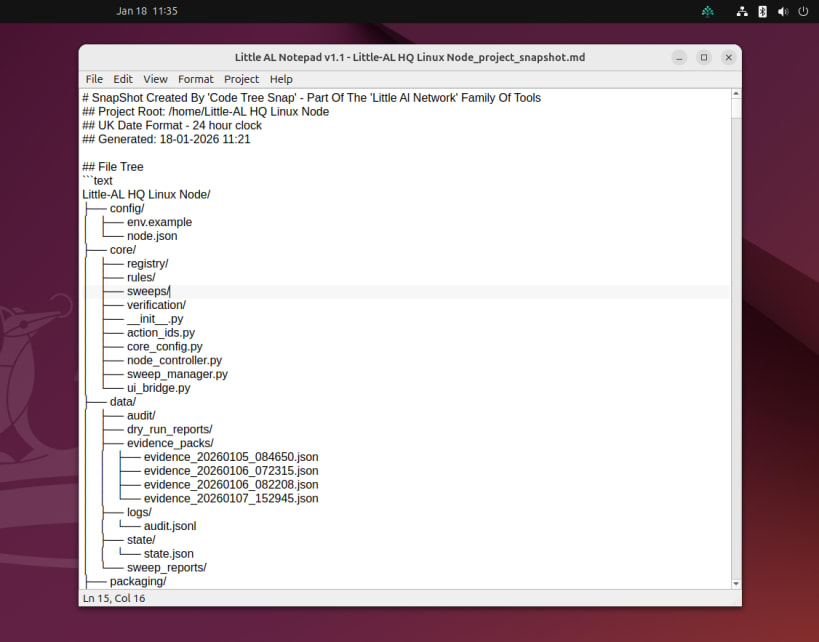This screenshot has height=642, width=819.
Task: Click the window title bar text
Action: pos(410,57)
